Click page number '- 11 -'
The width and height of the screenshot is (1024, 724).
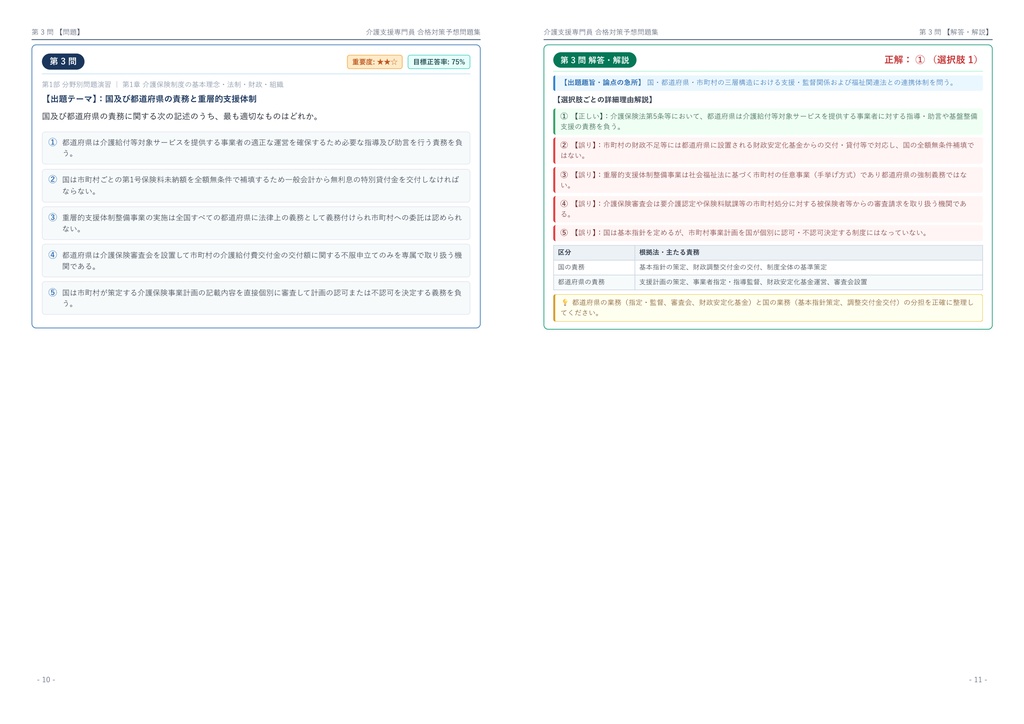pyautogui.click(x=978, y=680)
